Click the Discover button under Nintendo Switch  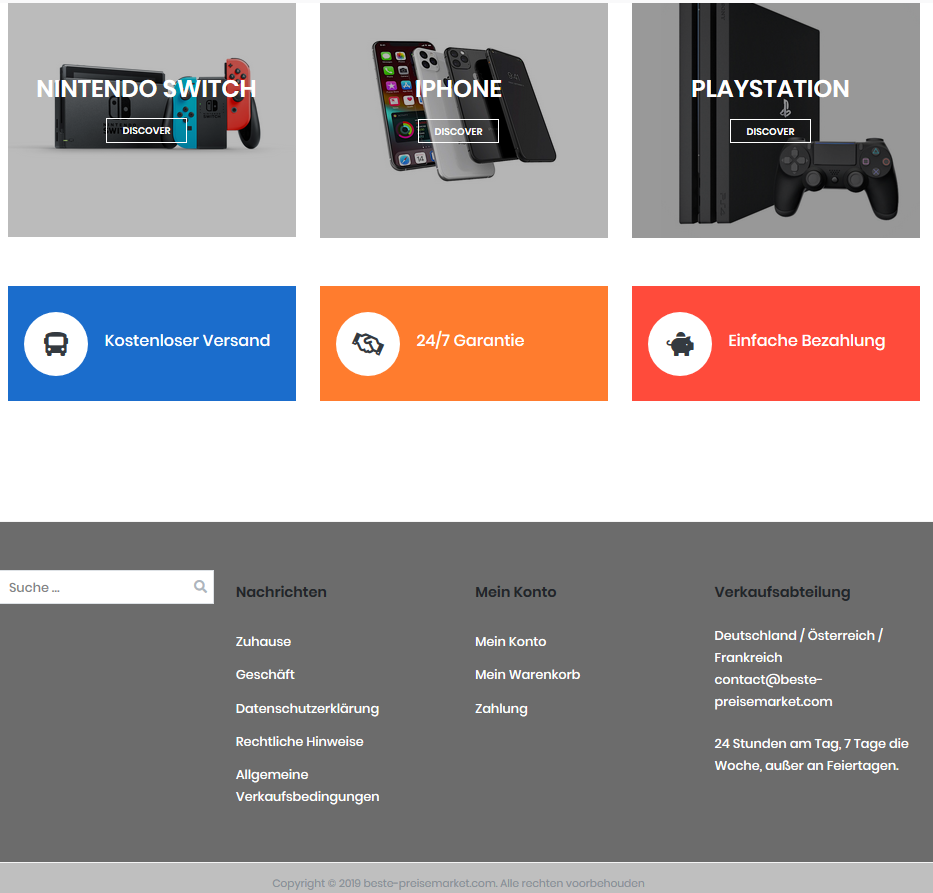[146, 130]
